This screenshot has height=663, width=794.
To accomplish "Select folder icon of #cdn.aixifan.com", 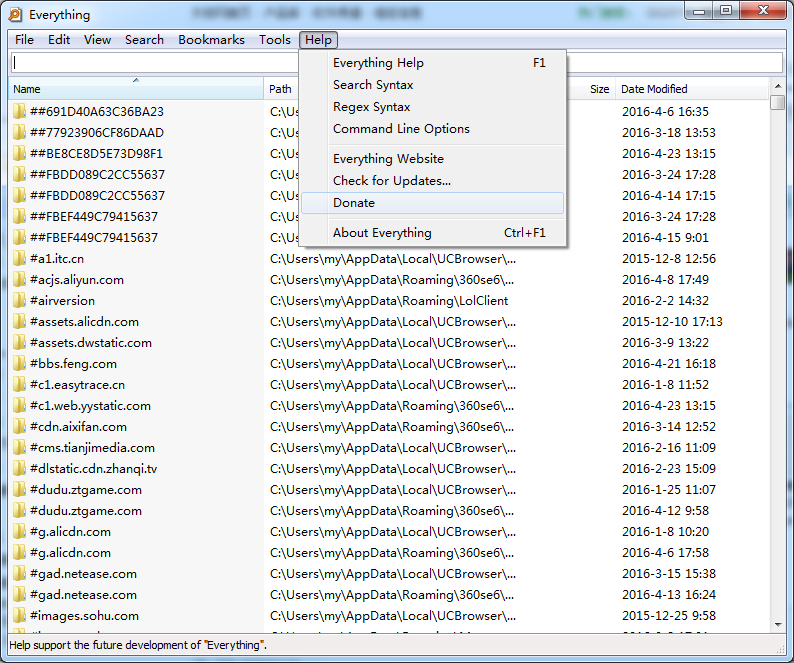I will click(19, 426).
